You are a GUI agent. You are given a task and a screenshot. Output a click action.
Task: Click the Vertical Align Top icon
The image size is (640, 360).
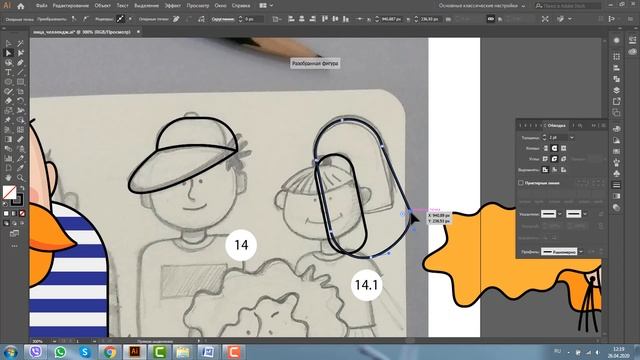(x=325, y=19)
